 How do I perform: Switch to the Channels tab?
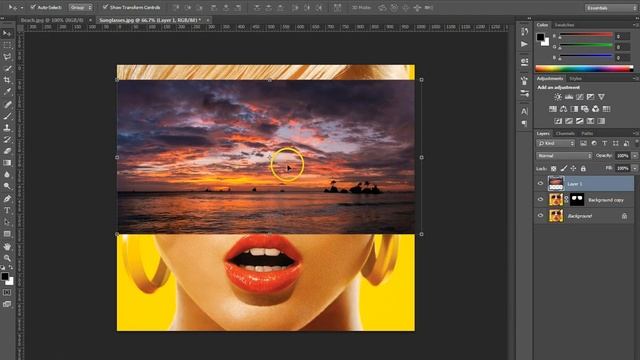pos(565,133)
